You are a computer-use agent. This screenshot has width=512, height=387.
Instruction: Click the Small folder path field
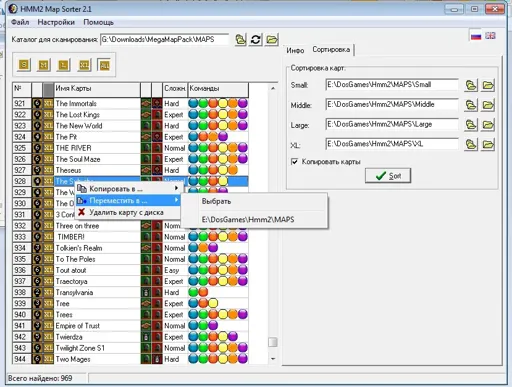pyautogui.click(x=392, y=85)
